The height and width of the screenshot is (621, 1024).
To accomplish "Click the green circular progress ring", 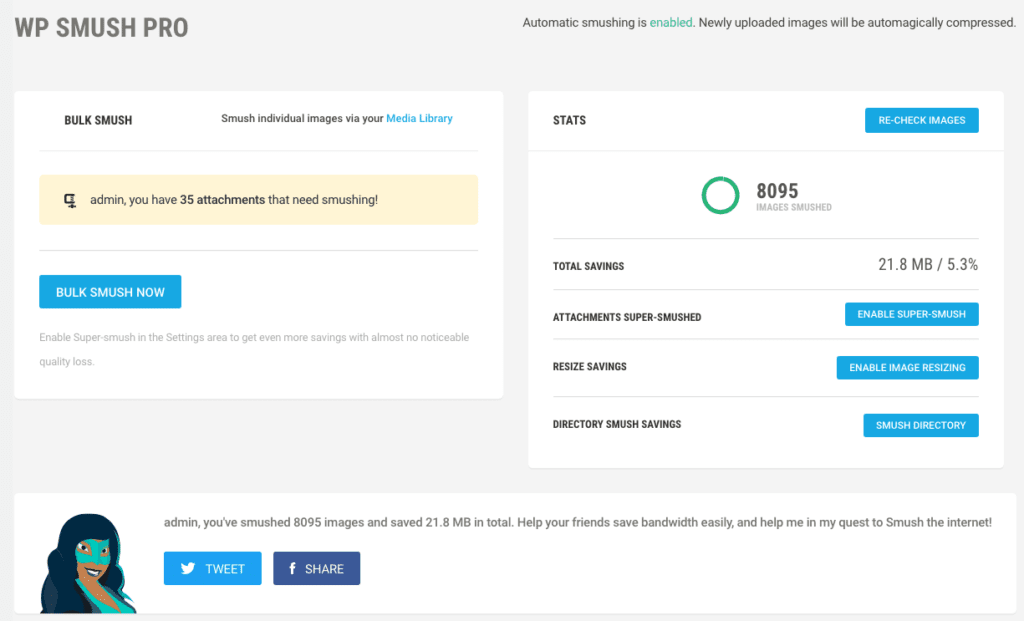I will [x=720, y=195].
